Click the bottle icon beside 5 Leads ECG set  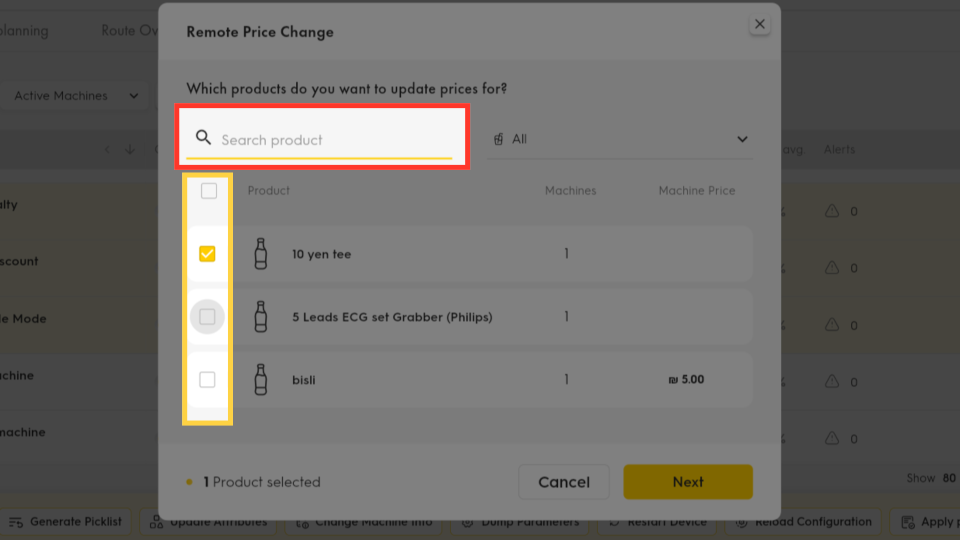coord(261,317)
